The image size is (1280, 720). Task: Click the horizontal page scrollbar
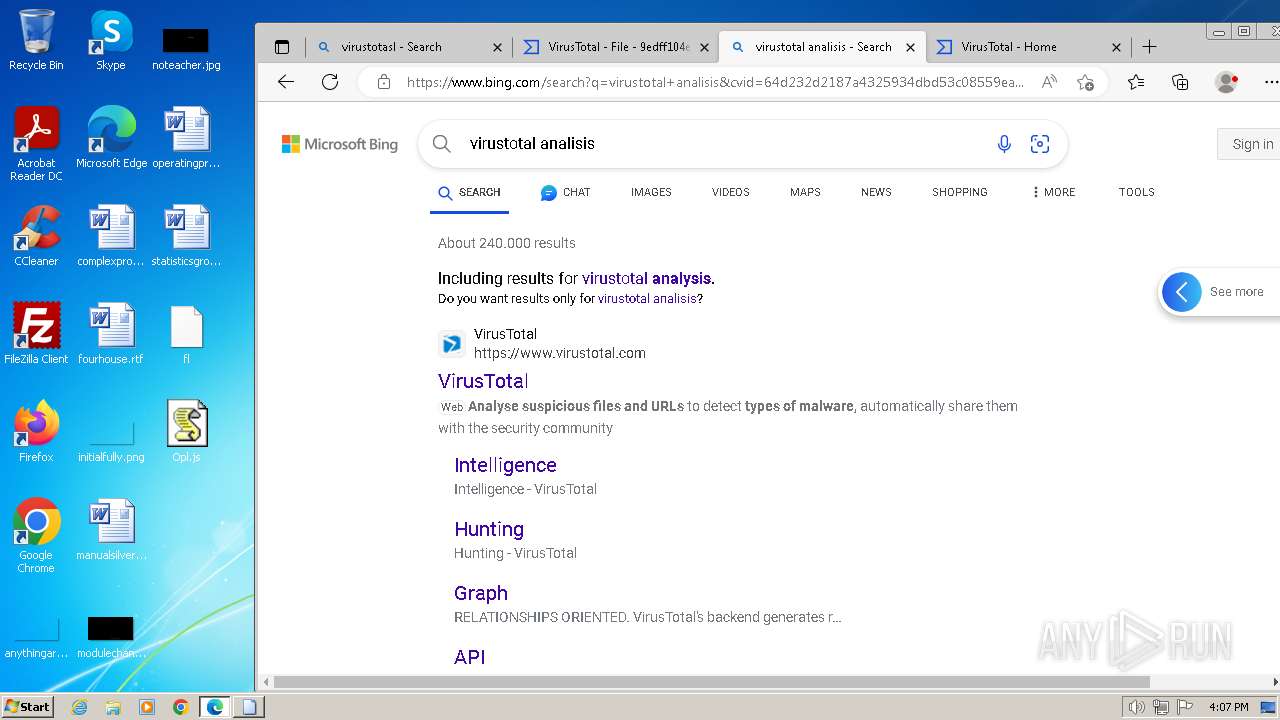pyautogui.click(x=711, y=682)
